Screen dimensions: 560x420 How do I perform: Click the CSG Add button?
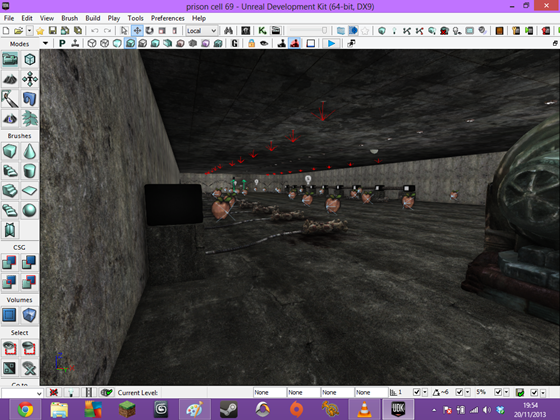tap(10, 262)
